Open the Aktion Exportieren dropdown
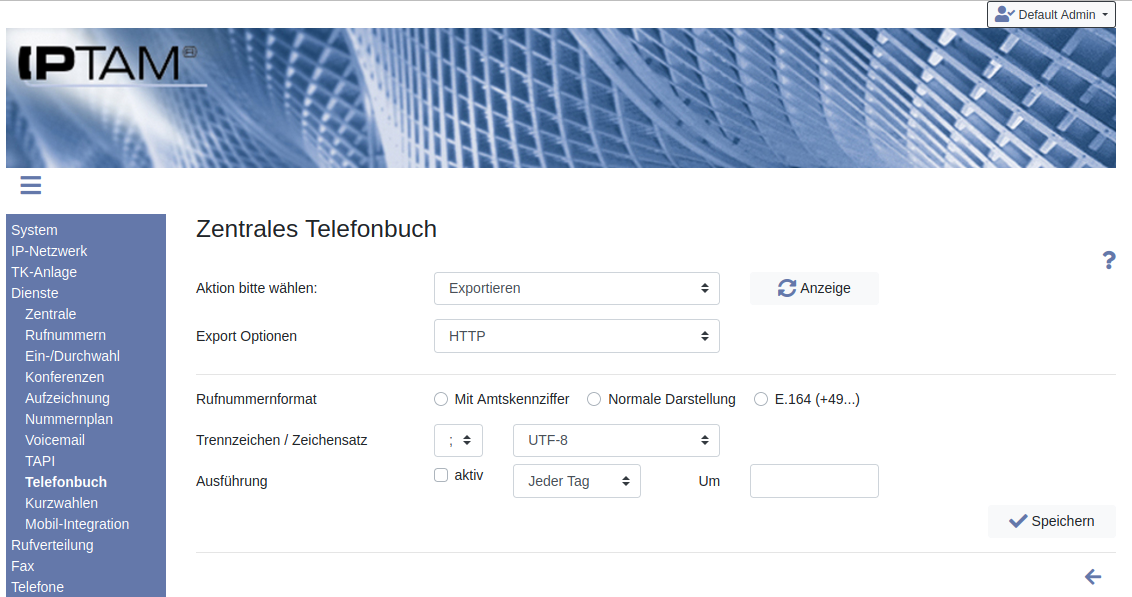 576,288
